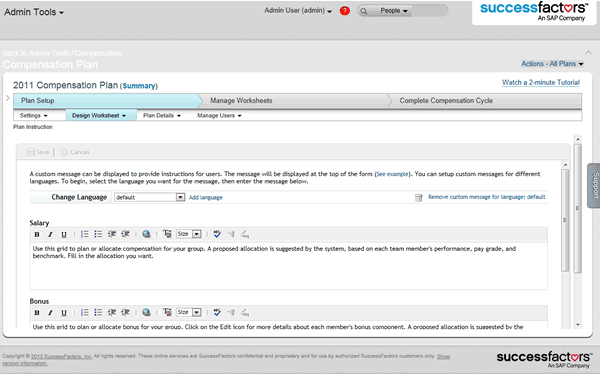The image size is (600, 374).
Task: Insert bulleted list in the Salary editor
Action: 98,234
